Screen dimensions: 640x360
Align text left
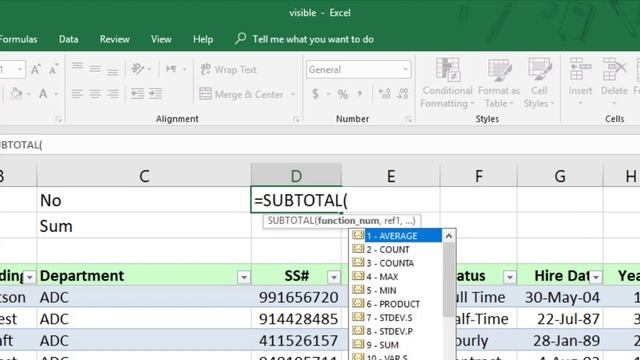pyautogui.click(x=78, y=94)
